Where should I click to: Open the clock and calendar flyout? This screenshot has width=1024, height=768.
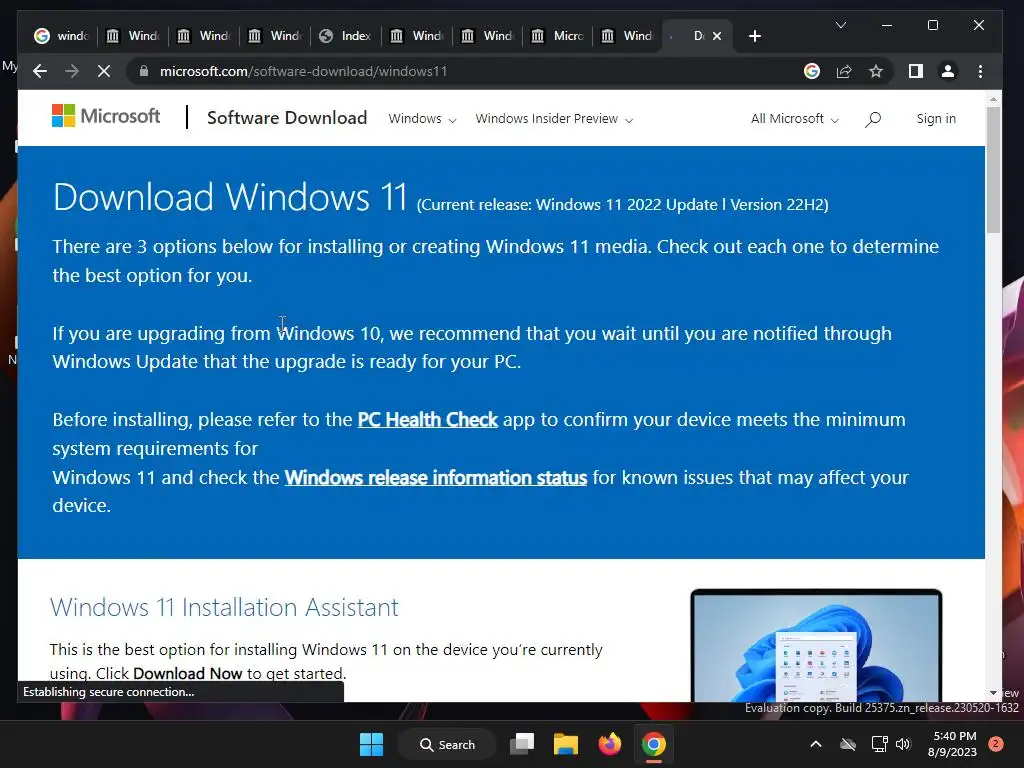click(953, 744)
